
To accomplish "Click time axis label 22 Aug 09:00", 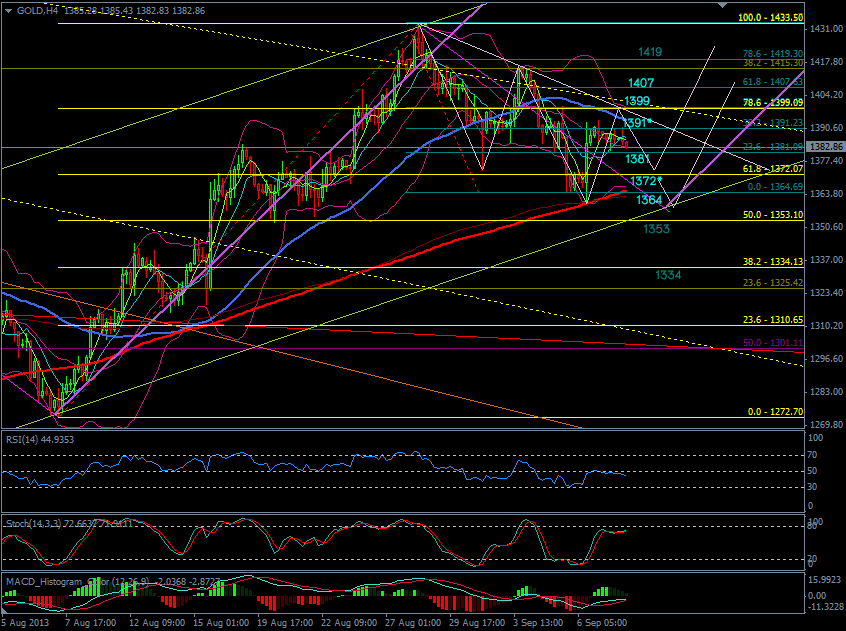I will point(350,622).
